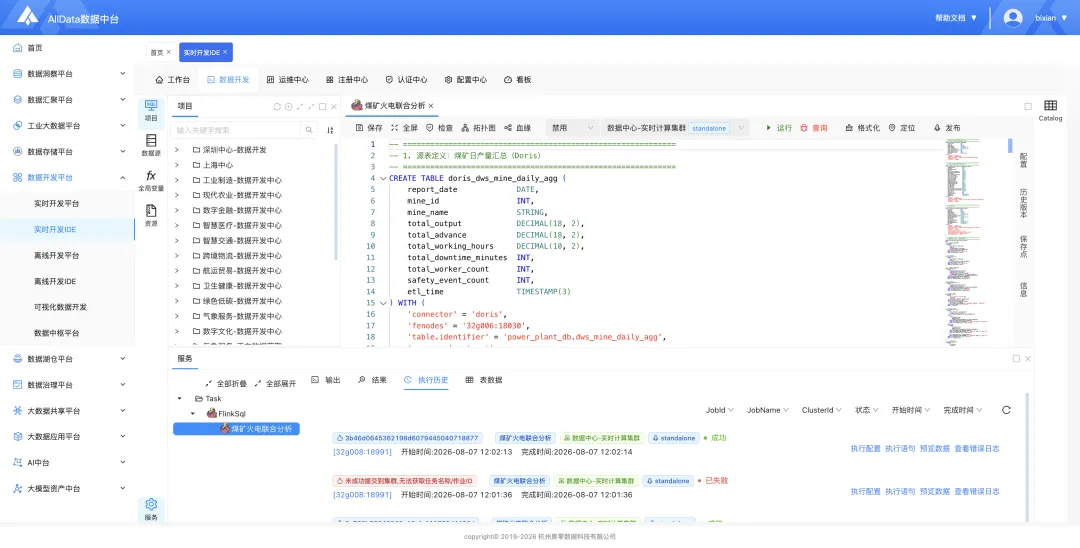Viewport: 1080px width, 548px height.
Task: Click 全屏 fullscreen in editor toolbar
Action: click(x=404, y=128)
